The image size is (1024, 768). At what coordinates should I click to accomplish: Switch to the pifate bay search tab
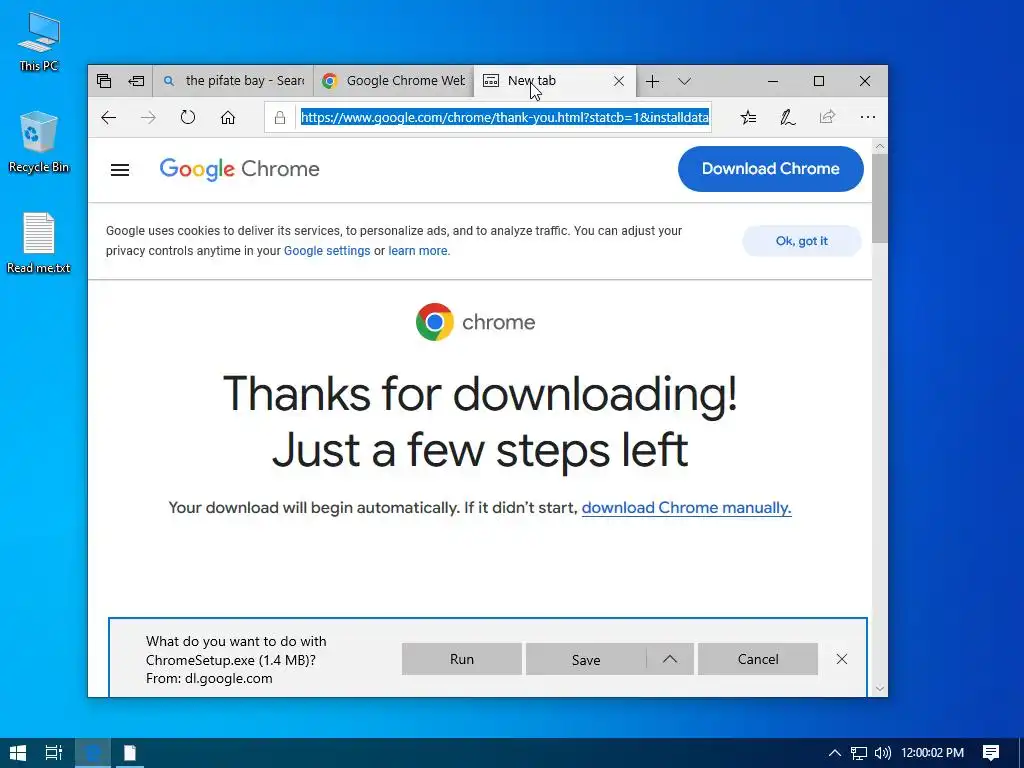click(233, 81)
